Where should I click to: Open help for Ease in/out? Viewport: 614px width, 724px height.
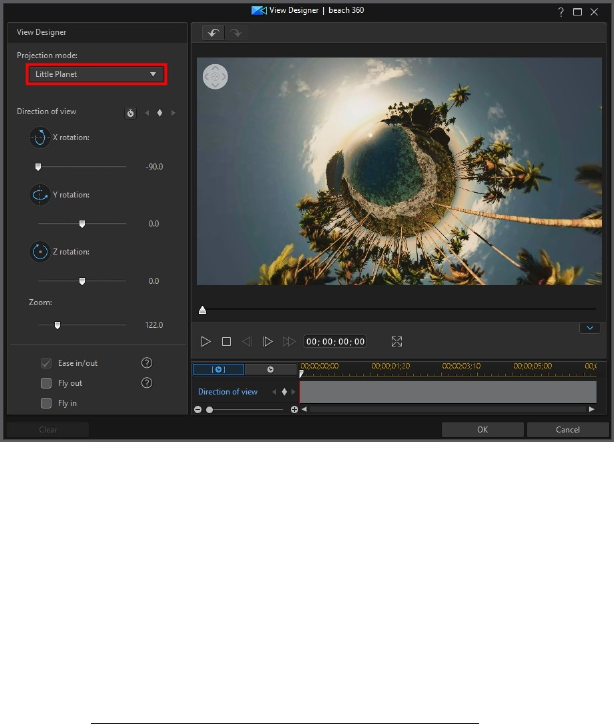[146, 363]
